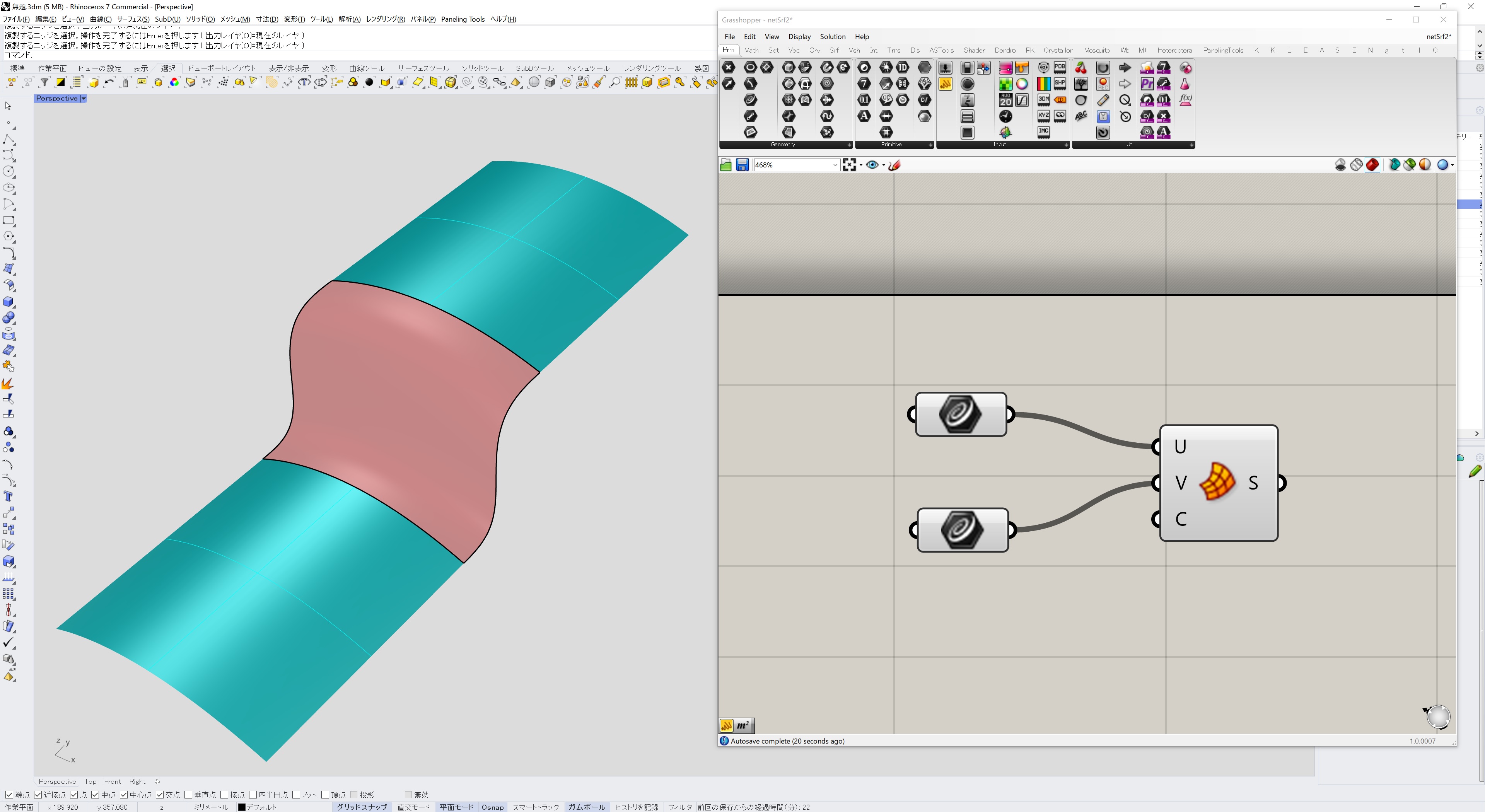Click the Grasshopper save file icon
Viewport: 1485px width, 812px height.
(x=742, y=165)
